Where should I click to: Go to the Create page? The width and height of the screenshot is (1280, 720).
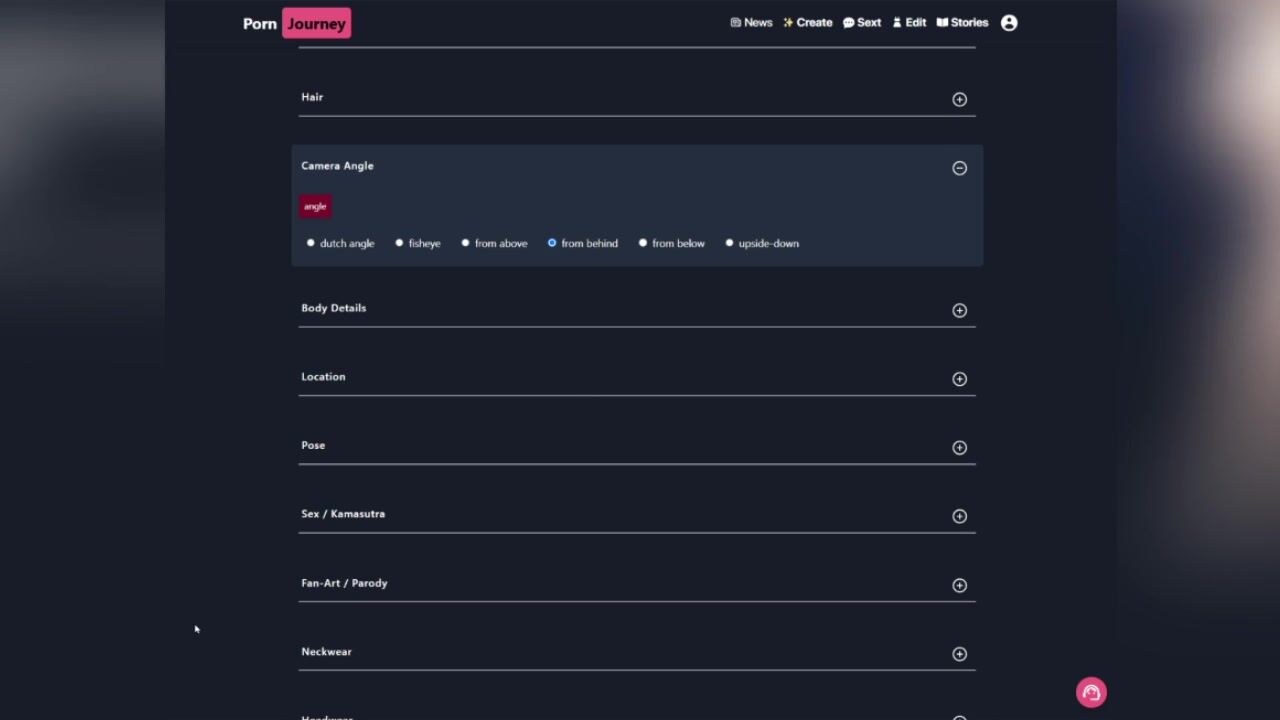pyautogui.click(x=807, y=23)
